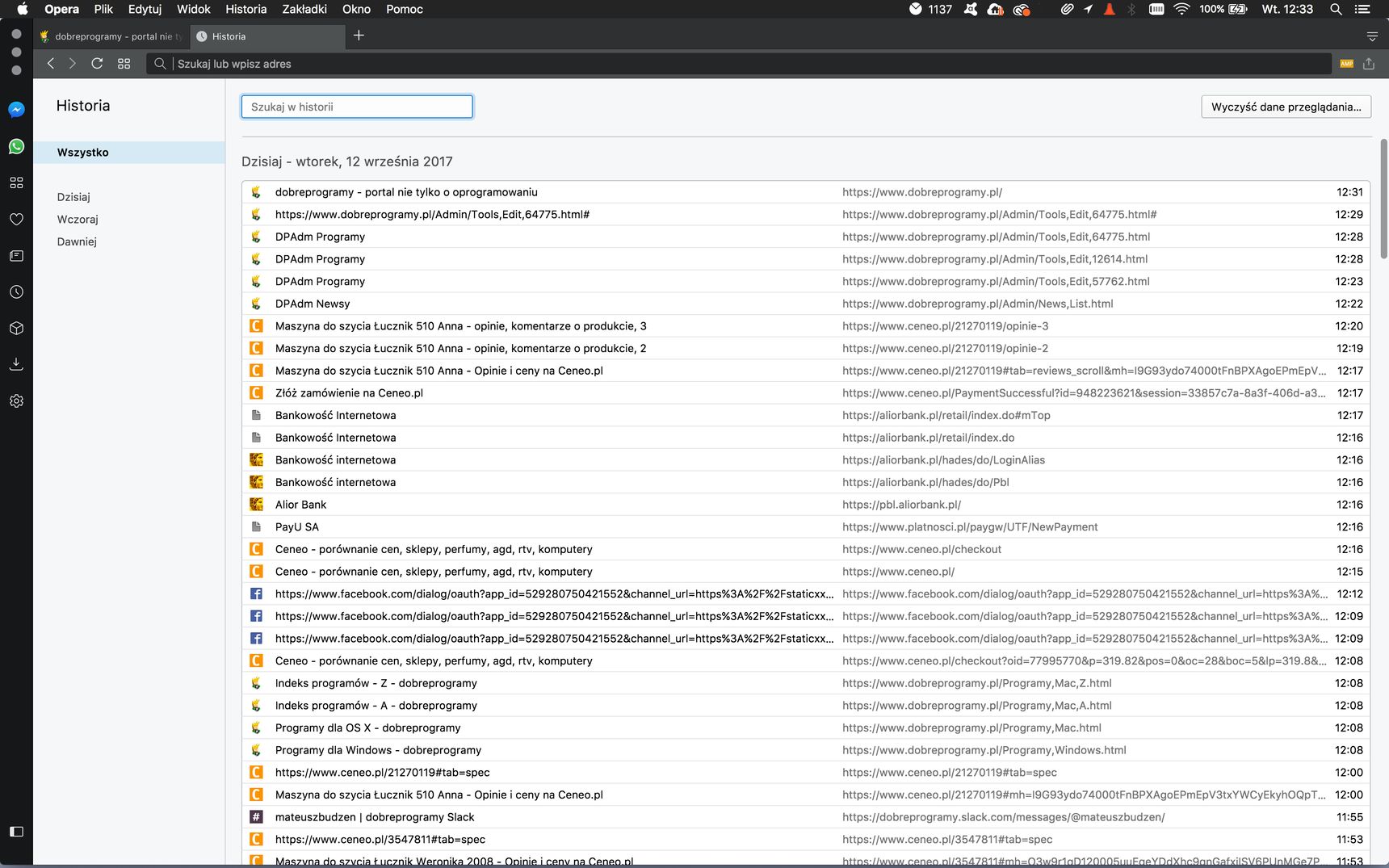Reload the page with the refresh icon
1389x868 pixels.
[x=97, y=63]
